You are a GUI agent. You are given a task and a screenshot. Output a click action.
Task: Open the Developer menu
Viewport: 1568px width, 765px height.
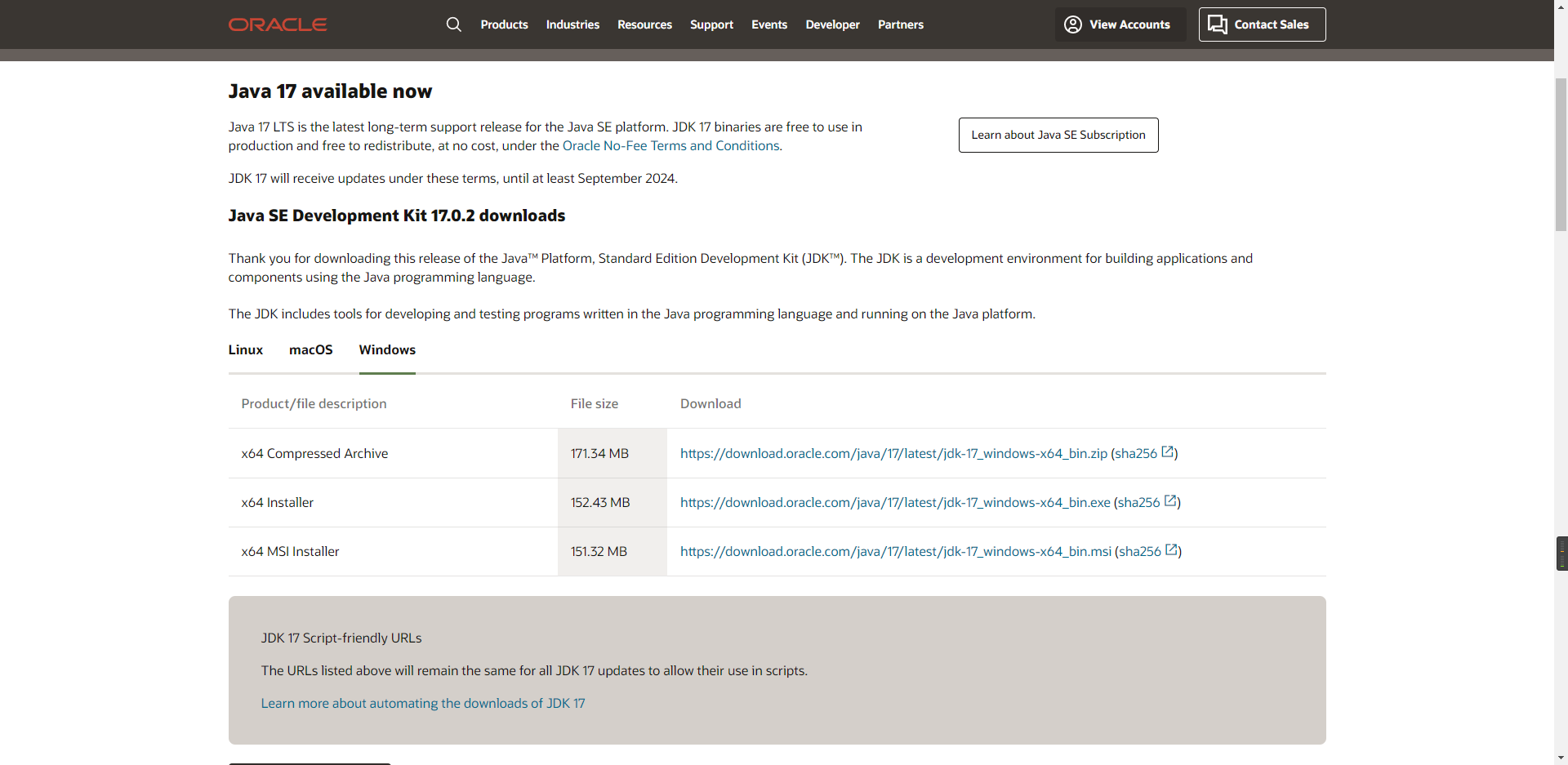coord(832,24)
